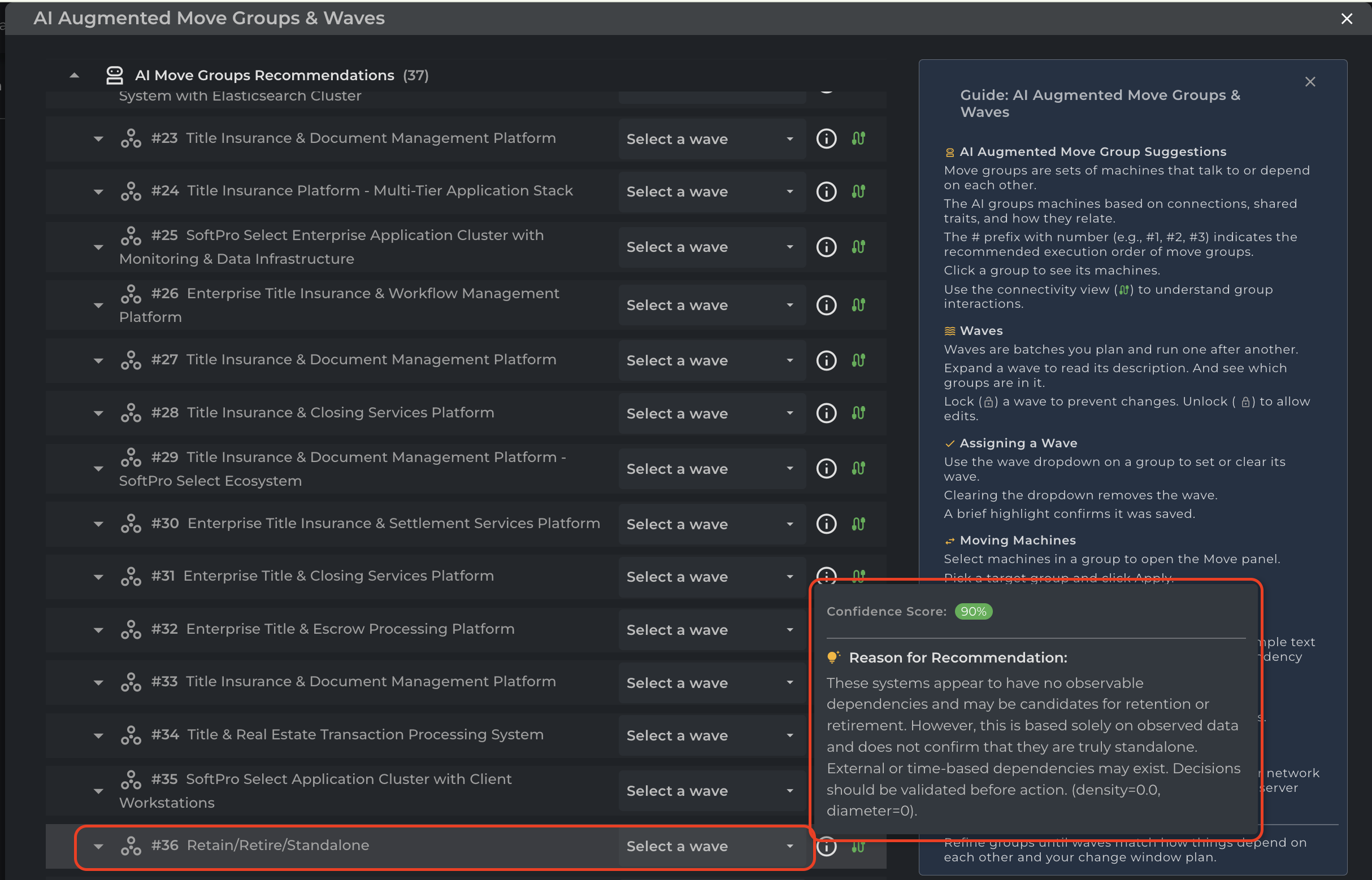Open connectivity view for group #30
Viewport: 1372px width, 880px height.
[858, 524]
